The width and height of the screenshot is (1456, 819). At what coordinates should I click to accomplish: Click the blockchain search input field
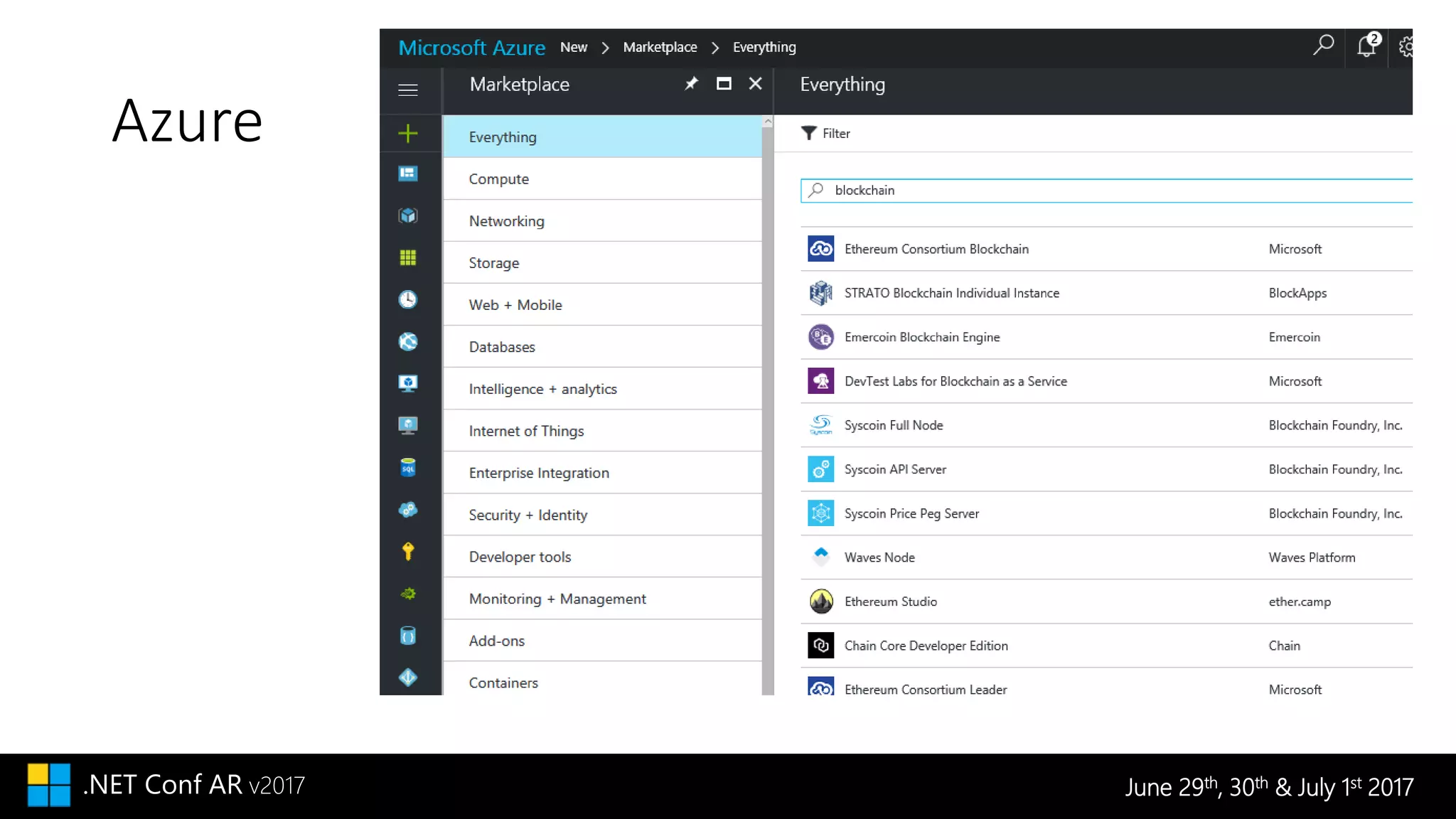(1106, 191)
